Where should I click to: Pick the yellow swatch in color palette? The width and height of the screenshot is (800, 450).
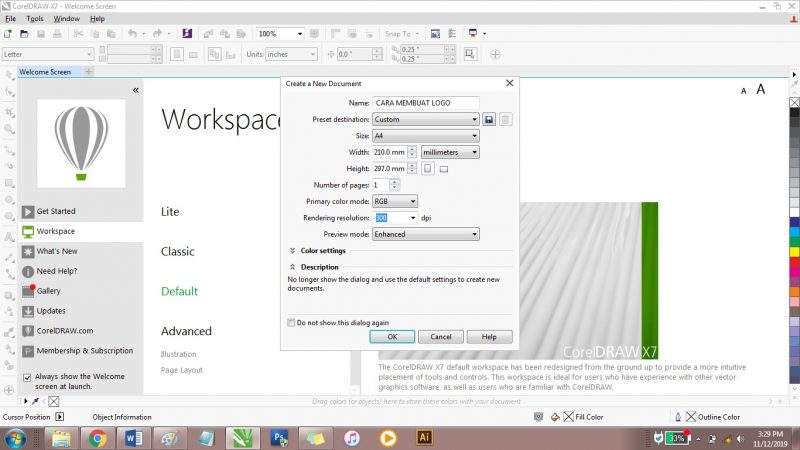pyautogui.click(x=794, y=252)
